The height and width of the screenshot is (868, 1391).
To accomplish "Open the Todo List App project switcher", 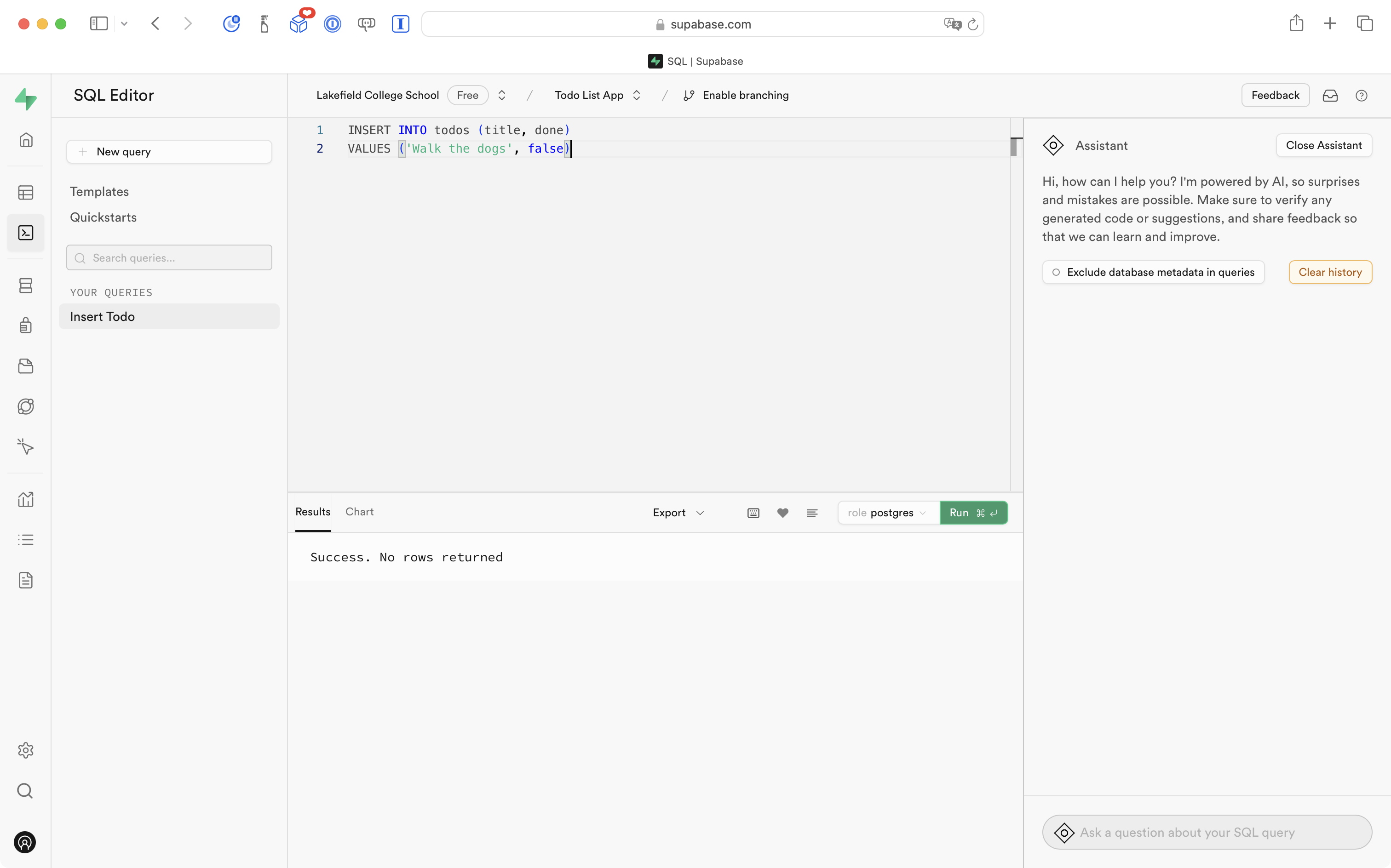I will 597,95.
